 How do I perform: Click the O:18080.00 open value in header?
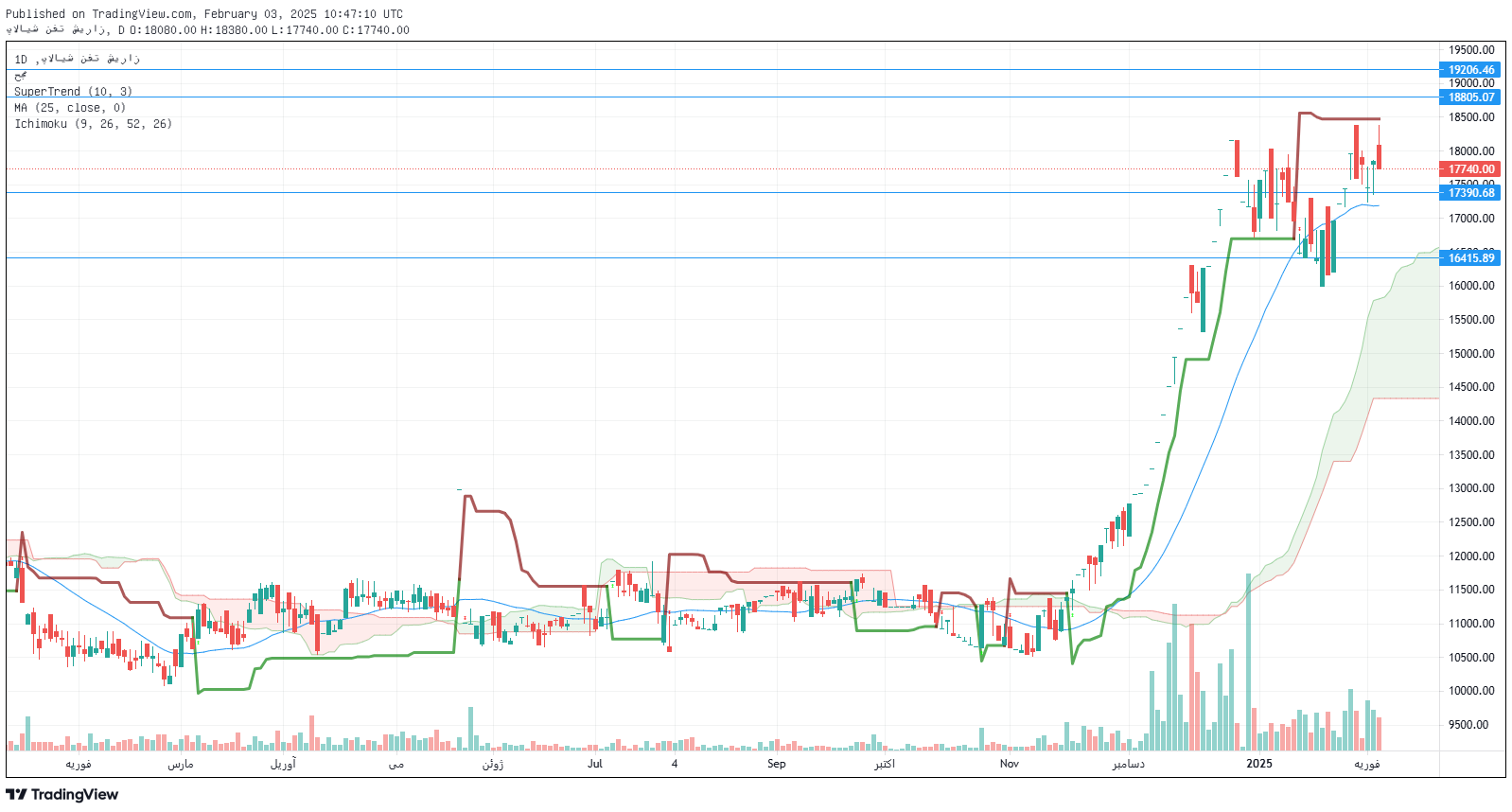point(164,30)
